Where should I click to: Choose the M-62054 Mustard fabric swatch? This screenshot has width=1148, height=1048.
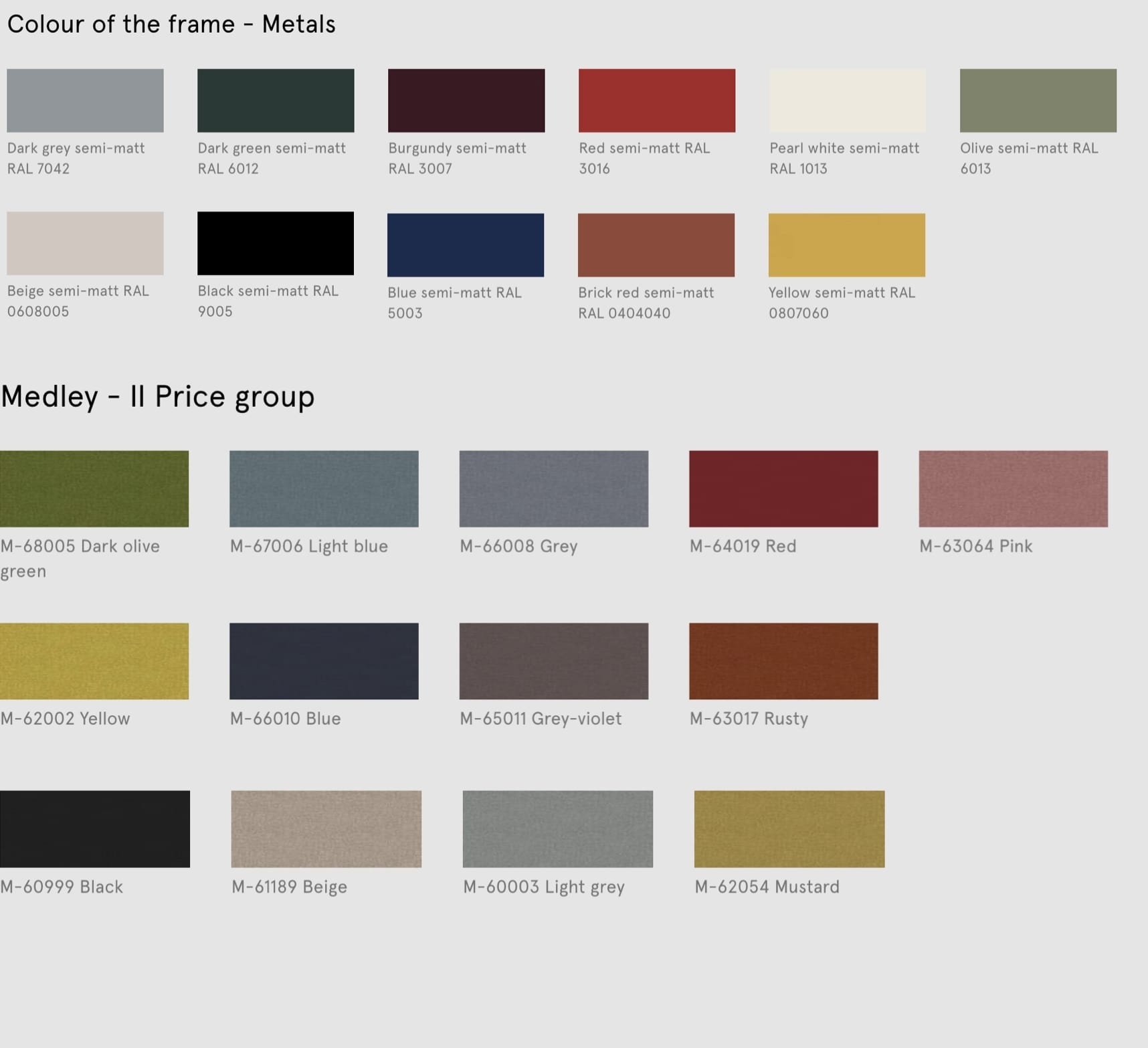[789, 828]
